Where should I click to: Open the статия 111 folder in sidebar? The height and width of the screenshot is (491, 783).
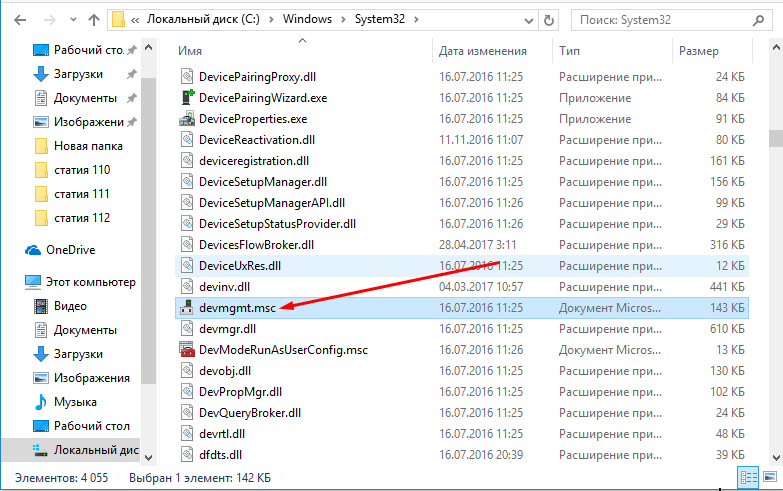(x=81, y=194)
